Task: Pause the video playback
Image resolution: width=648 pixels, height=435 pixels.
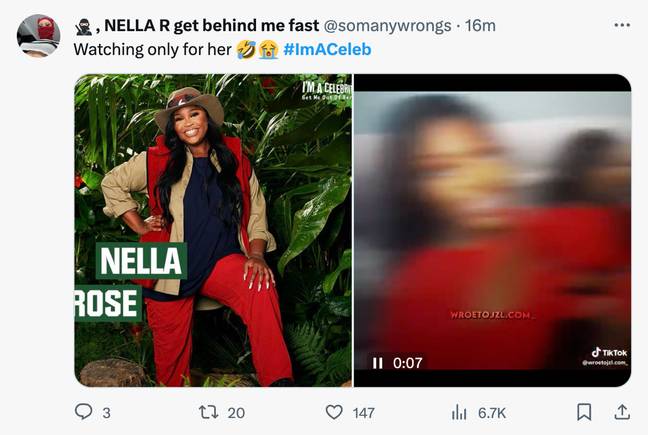Action: (377, 363)
